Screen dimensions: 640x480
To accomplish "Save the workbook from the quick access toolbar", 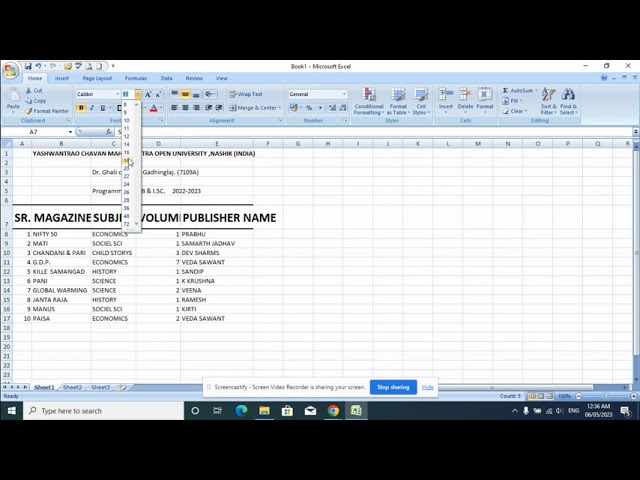I will 28,66.
